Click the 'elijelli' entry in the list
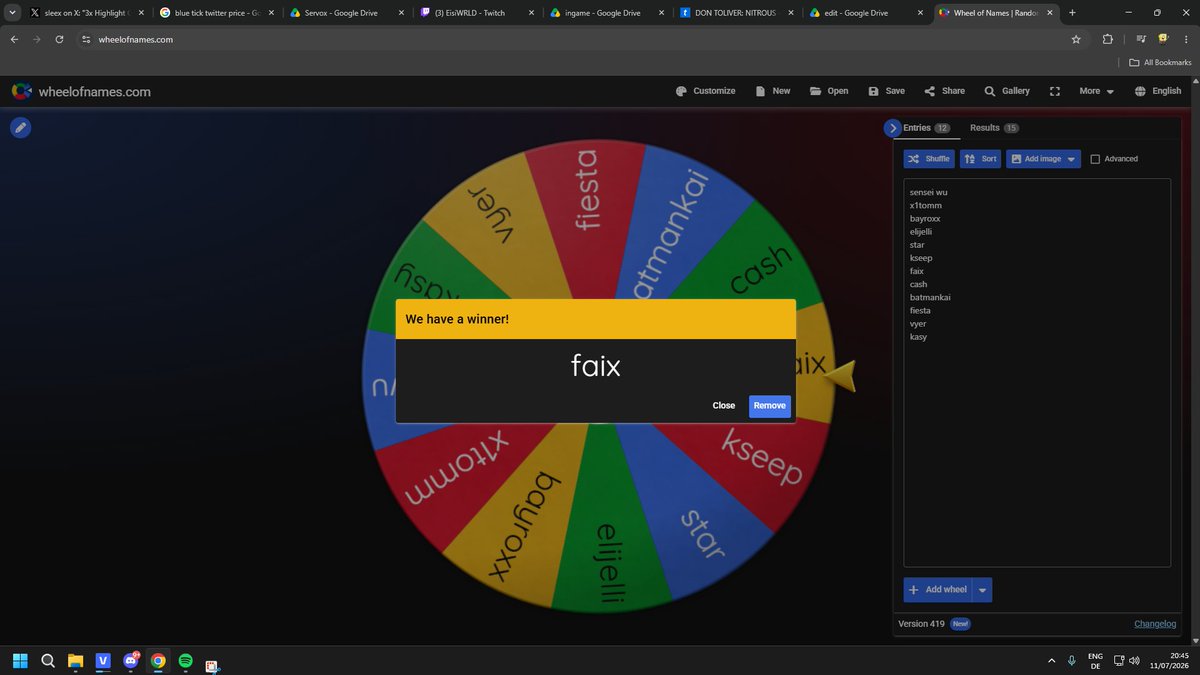 click(921, 231)
